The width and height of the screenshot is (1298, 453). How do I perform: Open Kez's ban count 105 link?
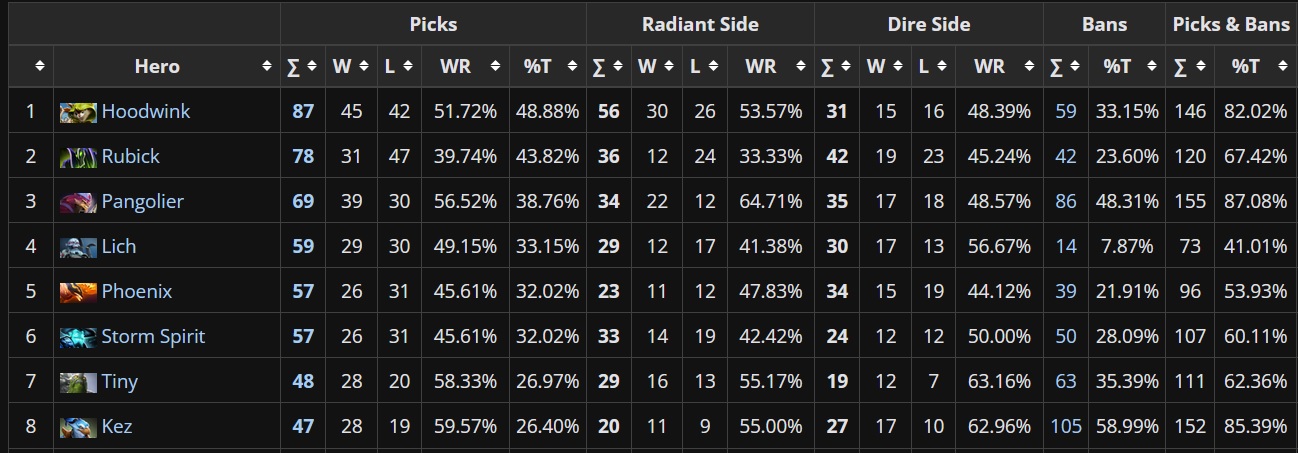(1066, 426)
